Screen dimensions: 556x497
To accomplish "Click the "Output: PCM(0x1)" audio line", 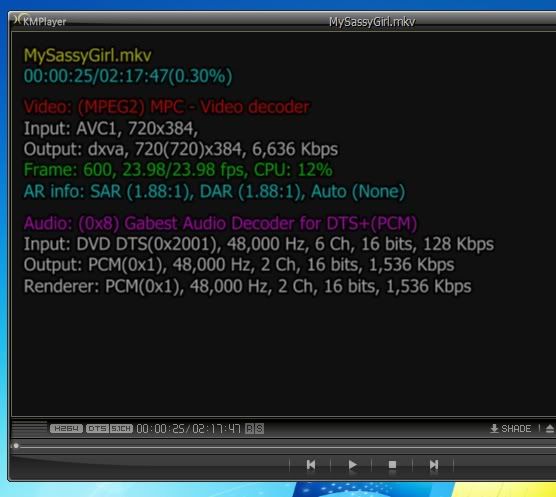I will (x=239, y=265).
